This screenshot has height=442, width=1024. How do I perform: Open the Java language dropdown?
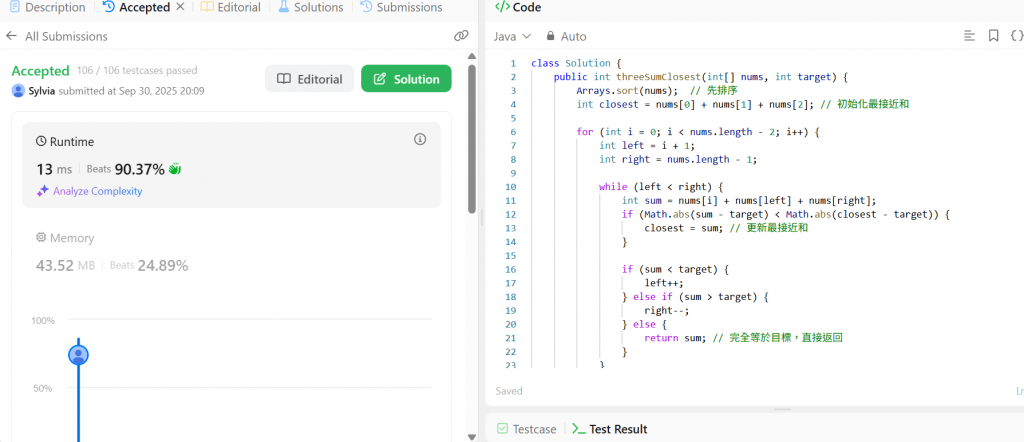click(x=513, y=37)
